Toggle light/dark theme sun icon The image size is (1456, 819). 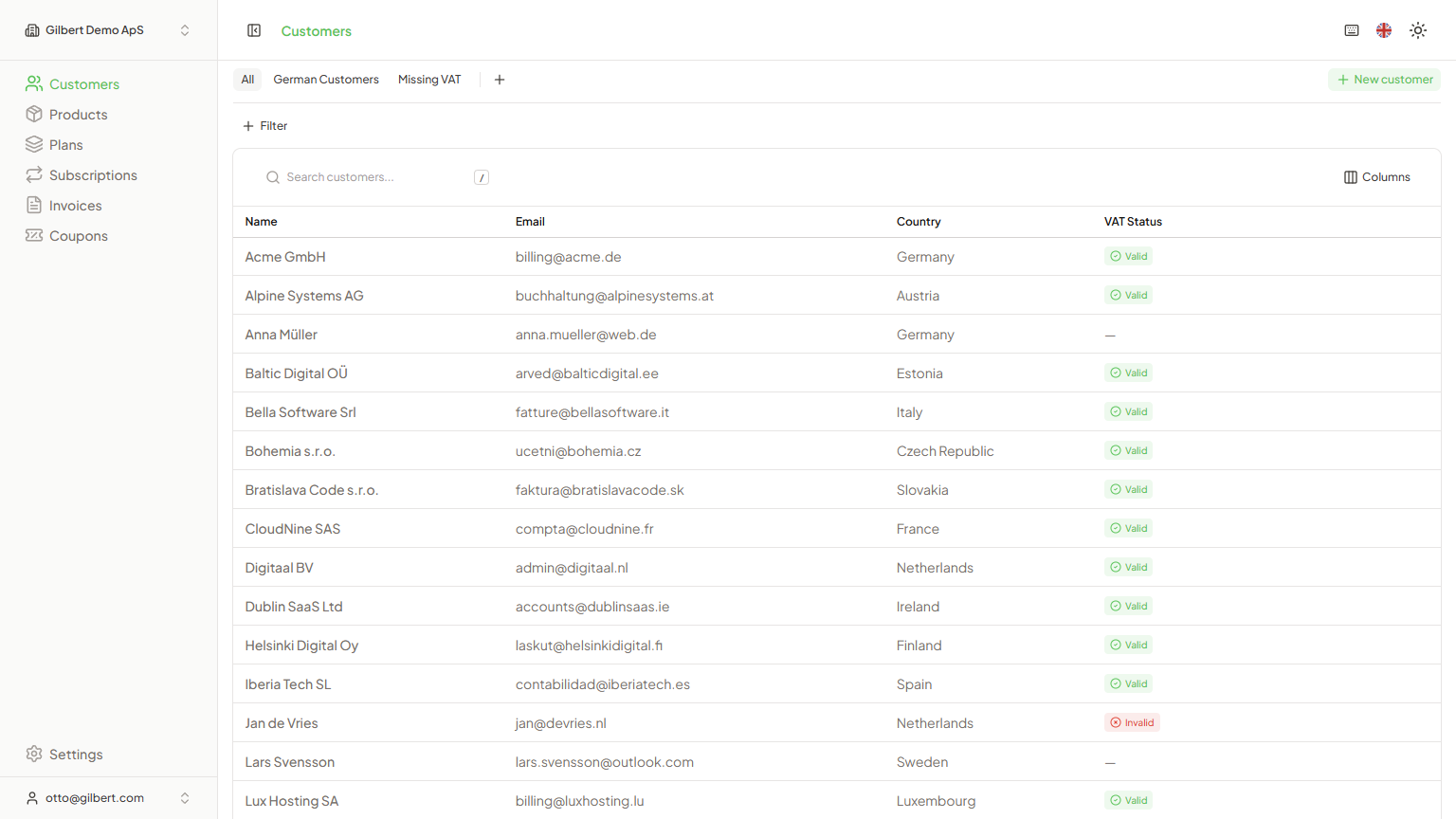[x=1418, y=30]
